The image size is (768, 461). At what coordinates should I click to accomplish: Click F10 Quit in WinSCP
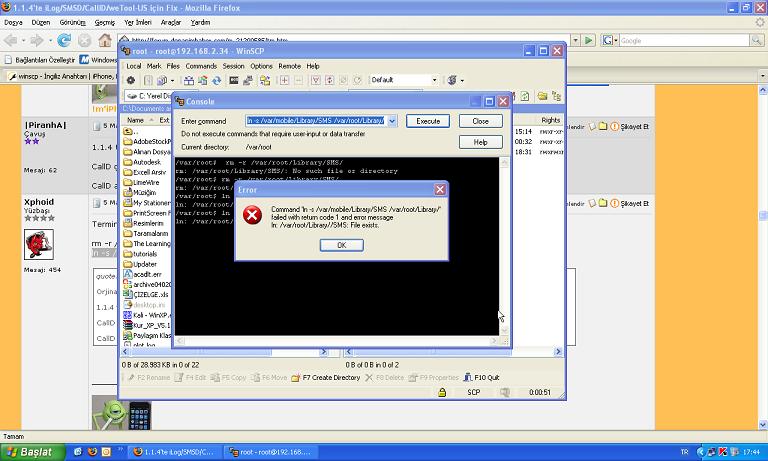[x=481, y=377]
